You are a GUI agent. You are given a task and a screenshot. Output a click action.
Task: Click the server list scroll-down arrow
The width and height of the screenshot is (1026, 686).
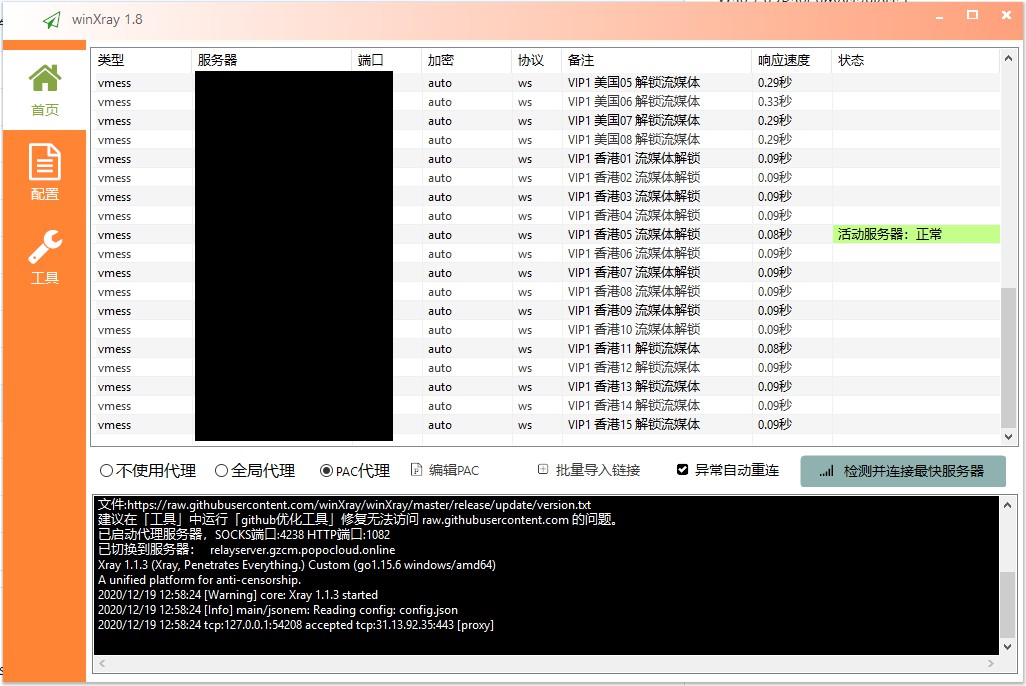[x=1008, y=437]
